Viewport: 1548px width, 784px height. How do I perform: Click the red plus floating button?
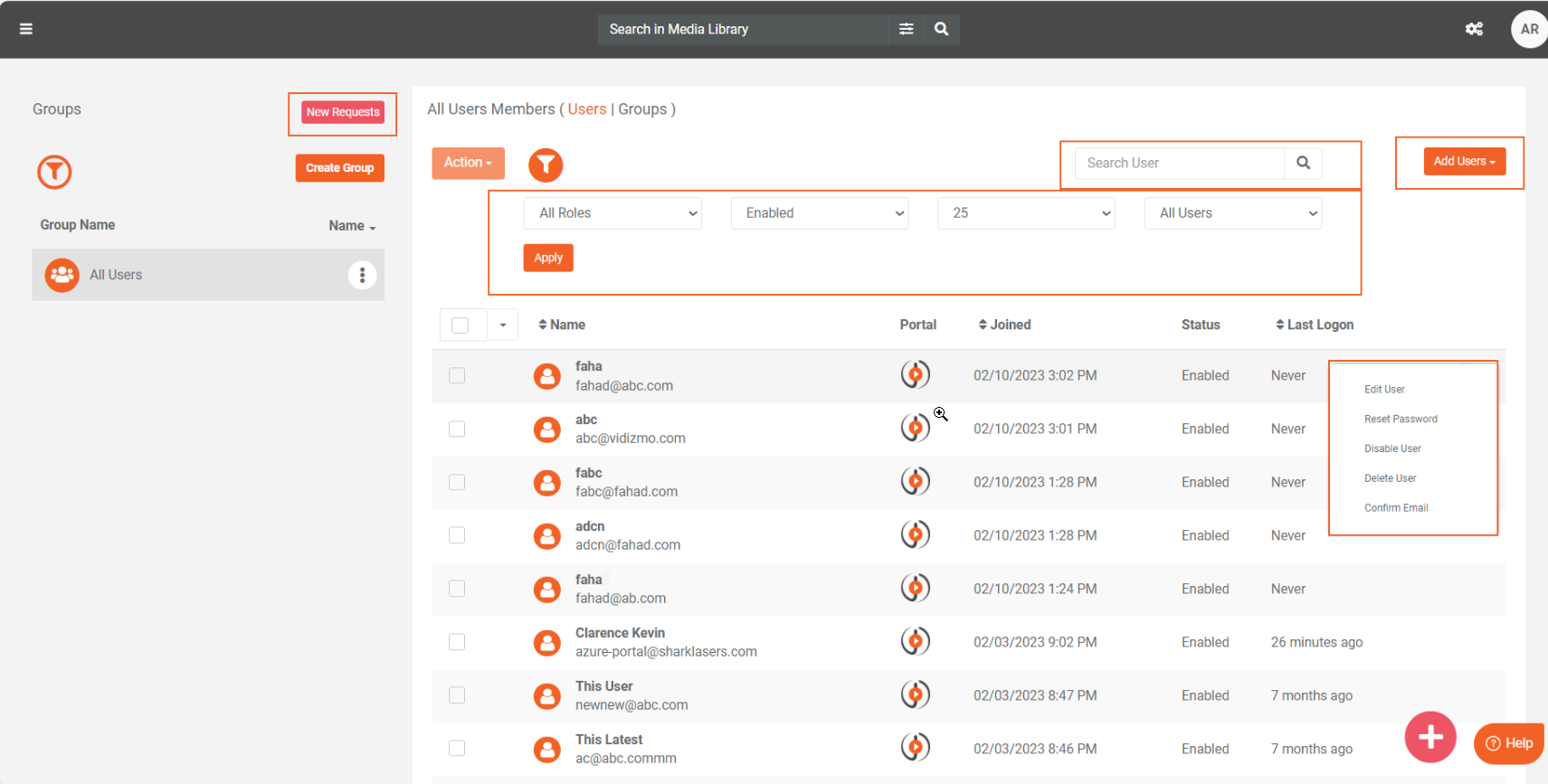1430,737
